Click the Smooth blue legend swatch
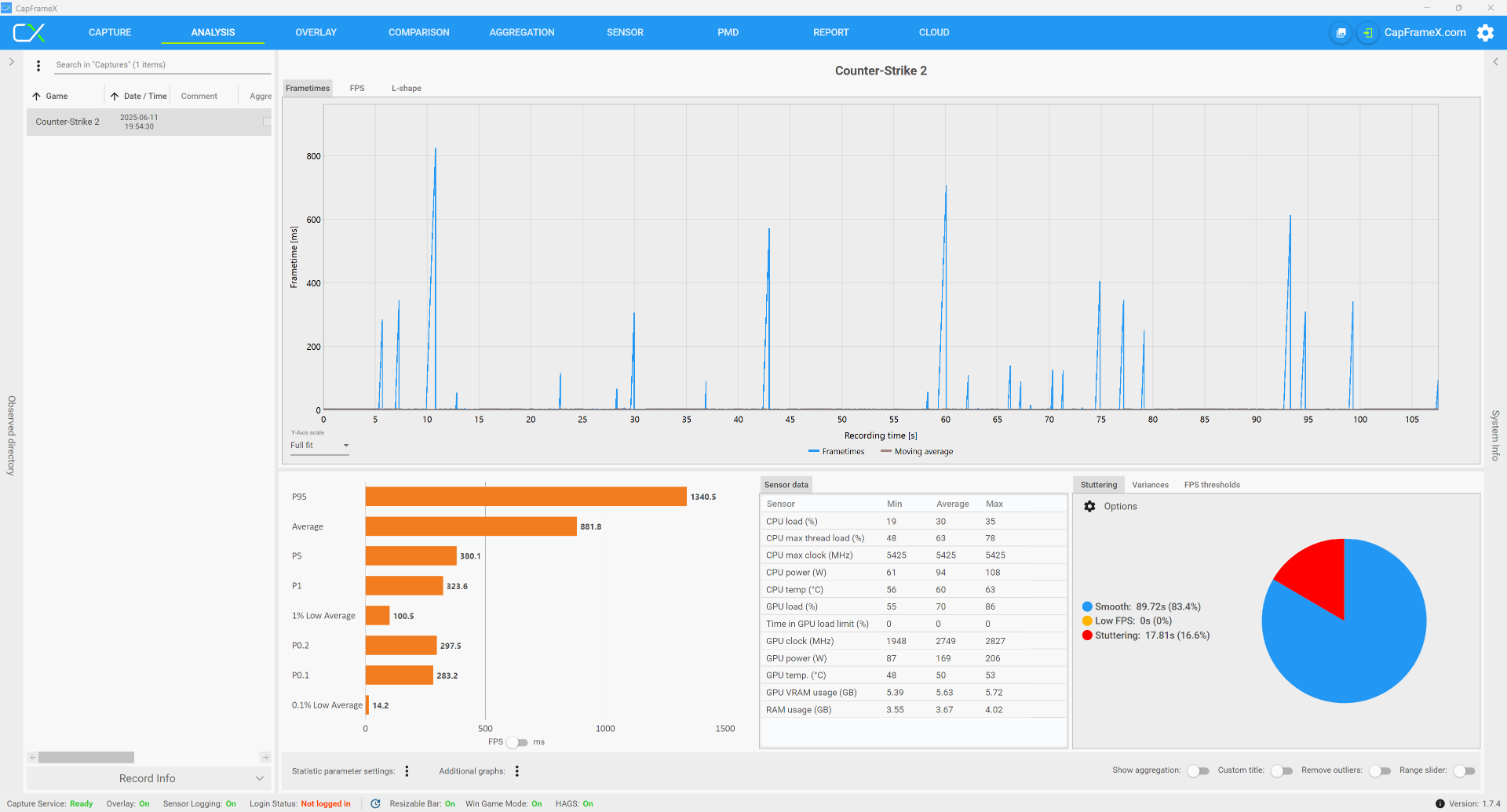 (1087, 606)
